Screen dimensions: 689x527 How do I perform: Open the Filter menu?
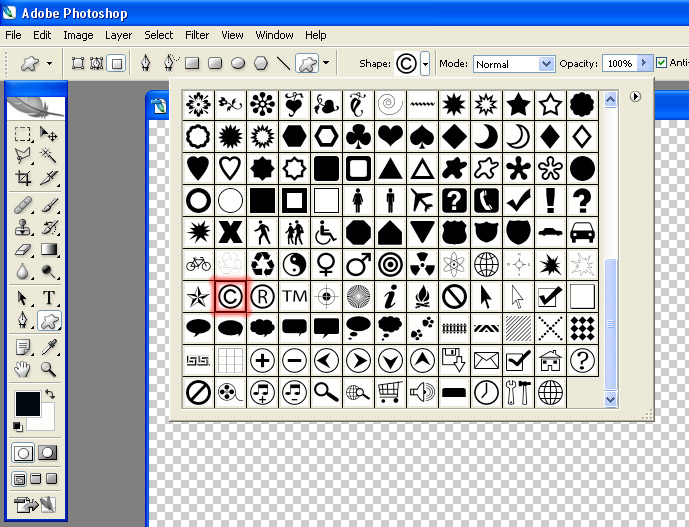tap(197, 35)
